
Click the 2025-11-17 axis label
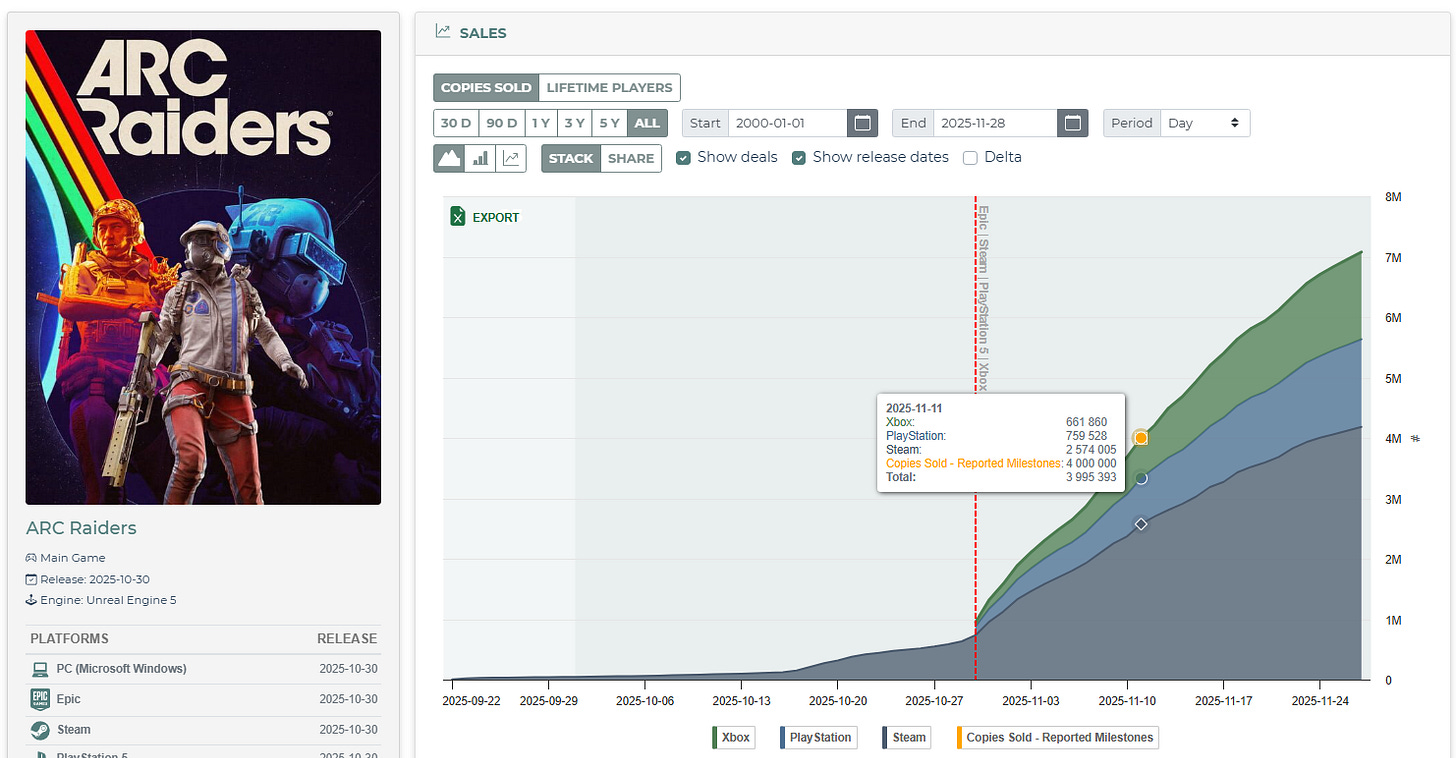point(1225,700)
